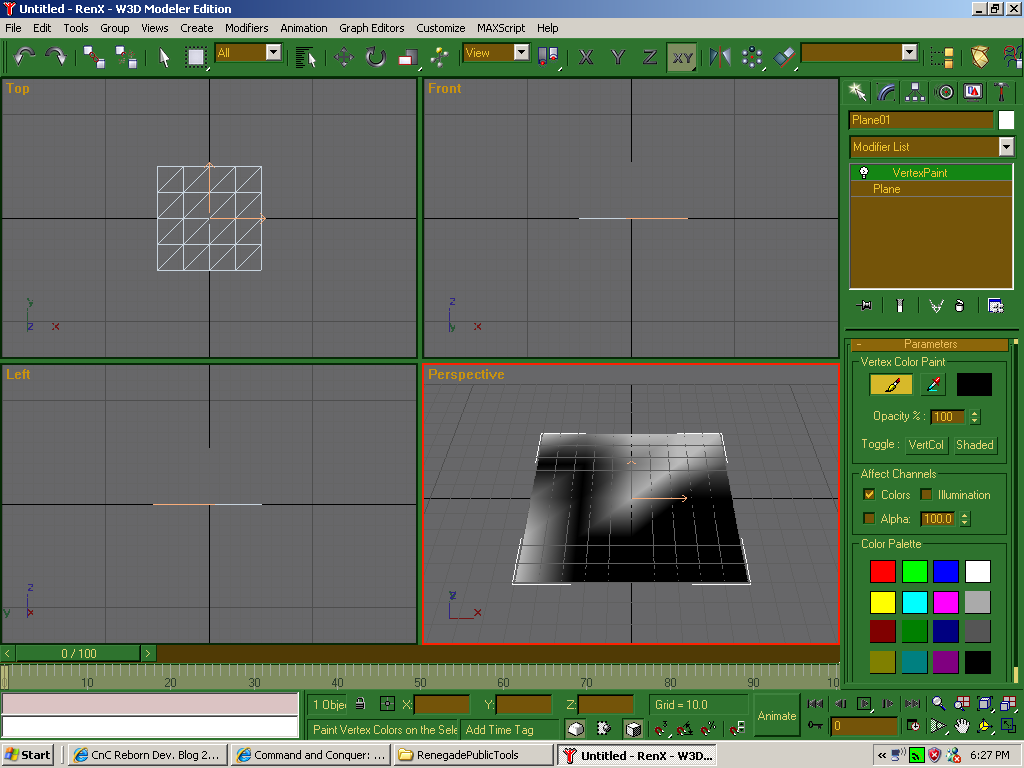
Task: Uncheck the Colors channel checkbox
Action: click(x=869, y=495)
